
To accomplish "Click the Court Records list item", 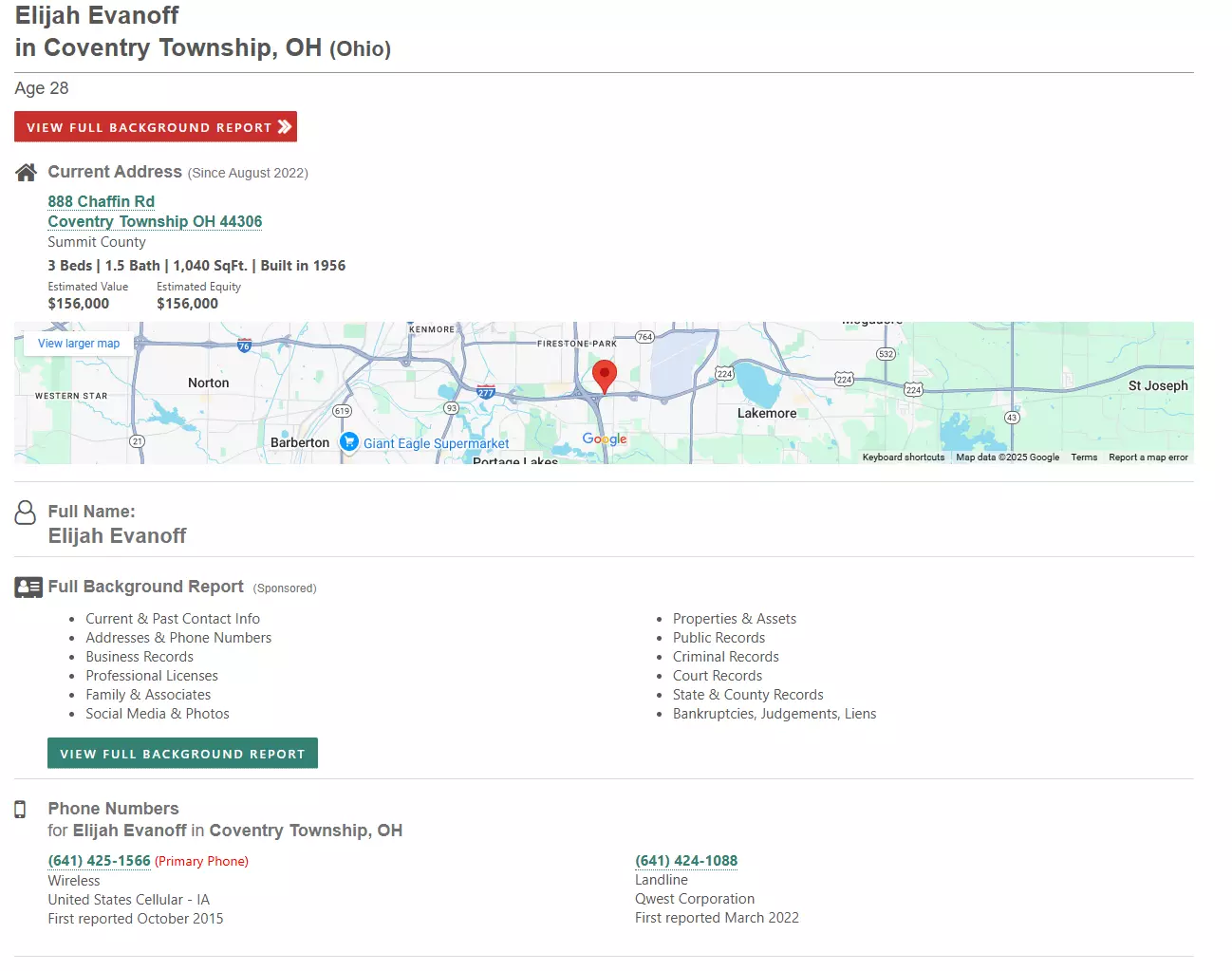I will click(x=718, y=676).
